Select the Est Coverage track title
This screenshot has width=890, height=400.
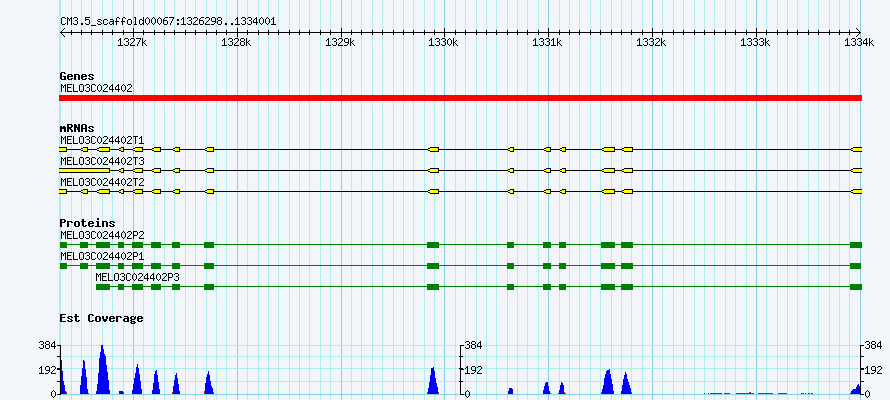pyautogui.click(x=101, y=318)
